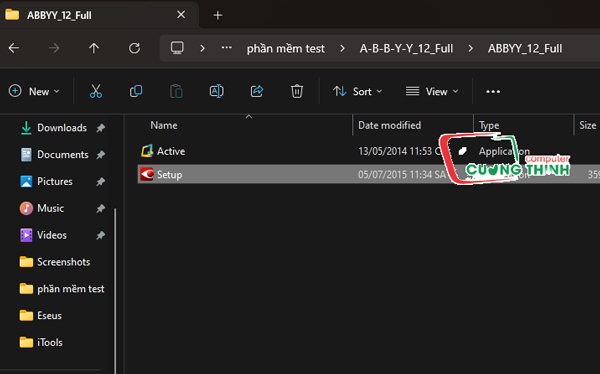
Task: Click the Eseus folder icon
Action: click(x=26, y=315)
